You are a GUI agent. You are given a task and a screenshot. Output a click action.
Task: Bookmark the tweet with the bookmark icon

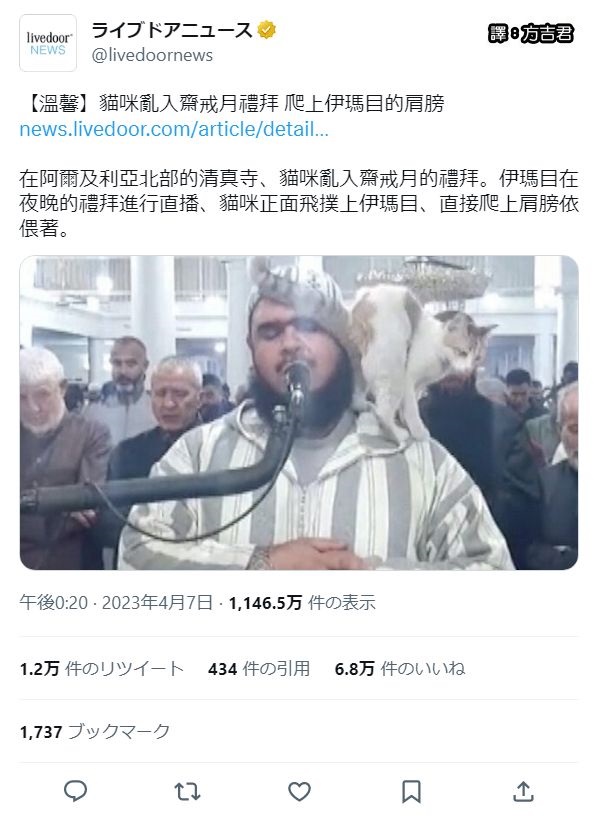pyautogui.click(x=411, y=792)
